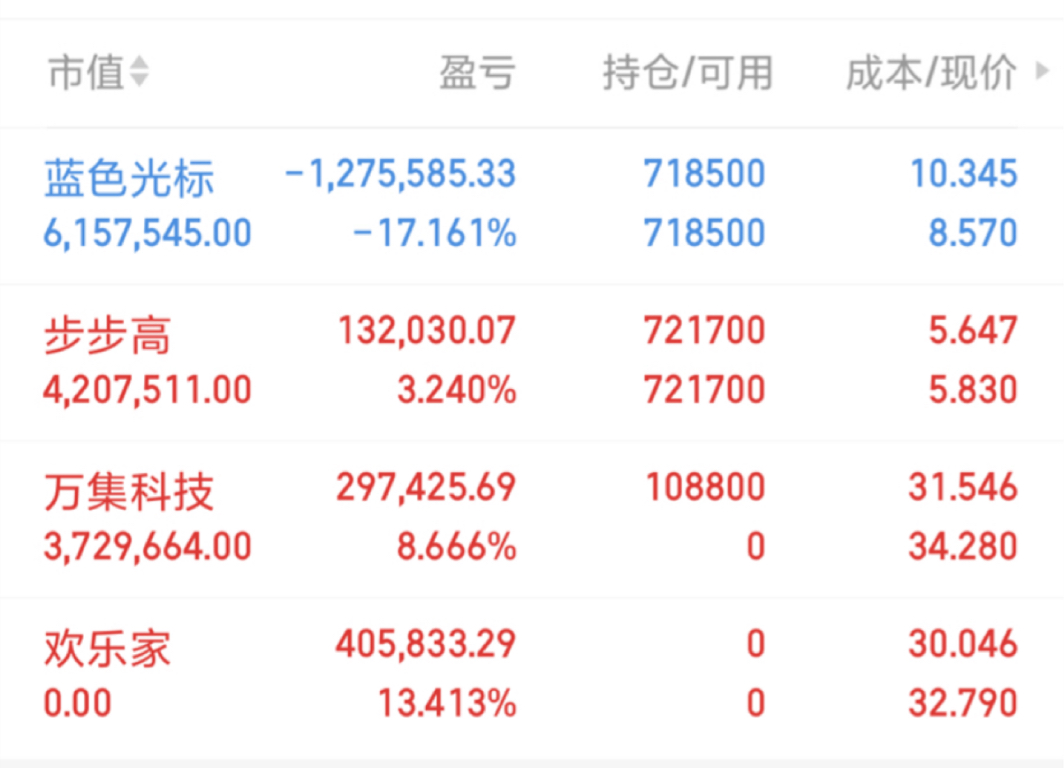Select current price 34.280
The width and height of the screenshot is (1064, 768).
[x=964, y=547]
